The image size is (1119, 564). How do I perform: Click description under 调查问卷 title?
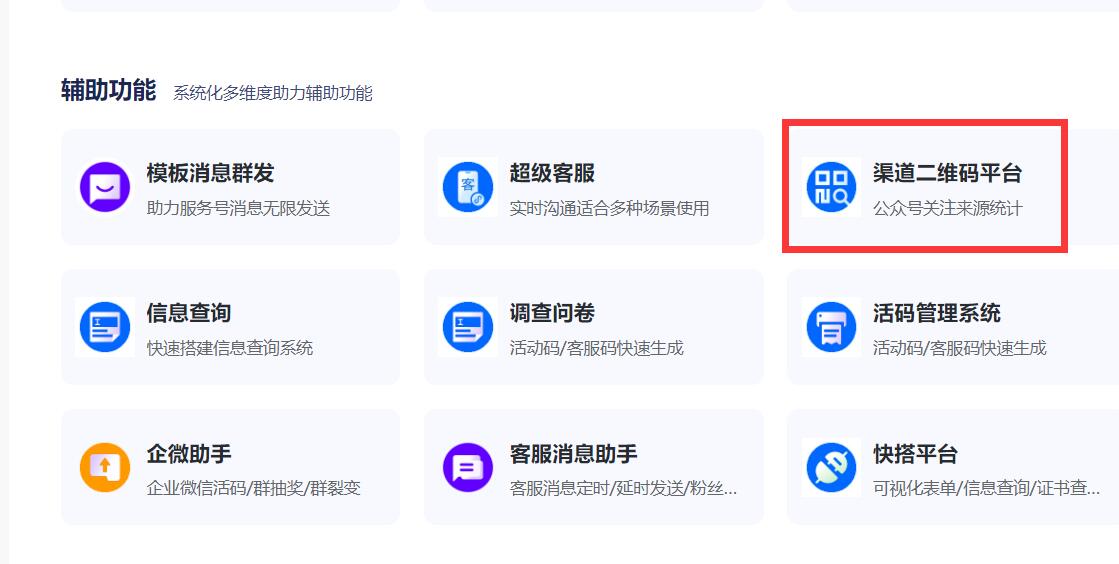click(597, 348)
